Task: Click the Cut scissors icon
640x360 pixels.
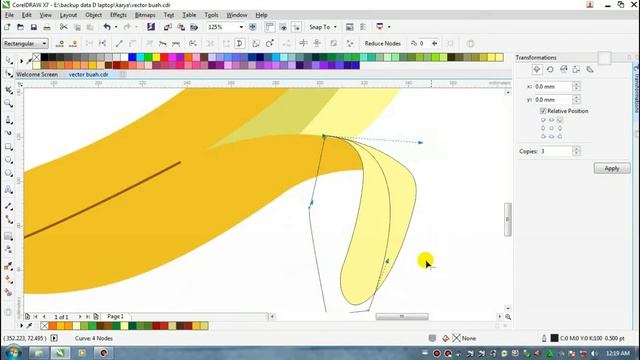Action: 64,27
